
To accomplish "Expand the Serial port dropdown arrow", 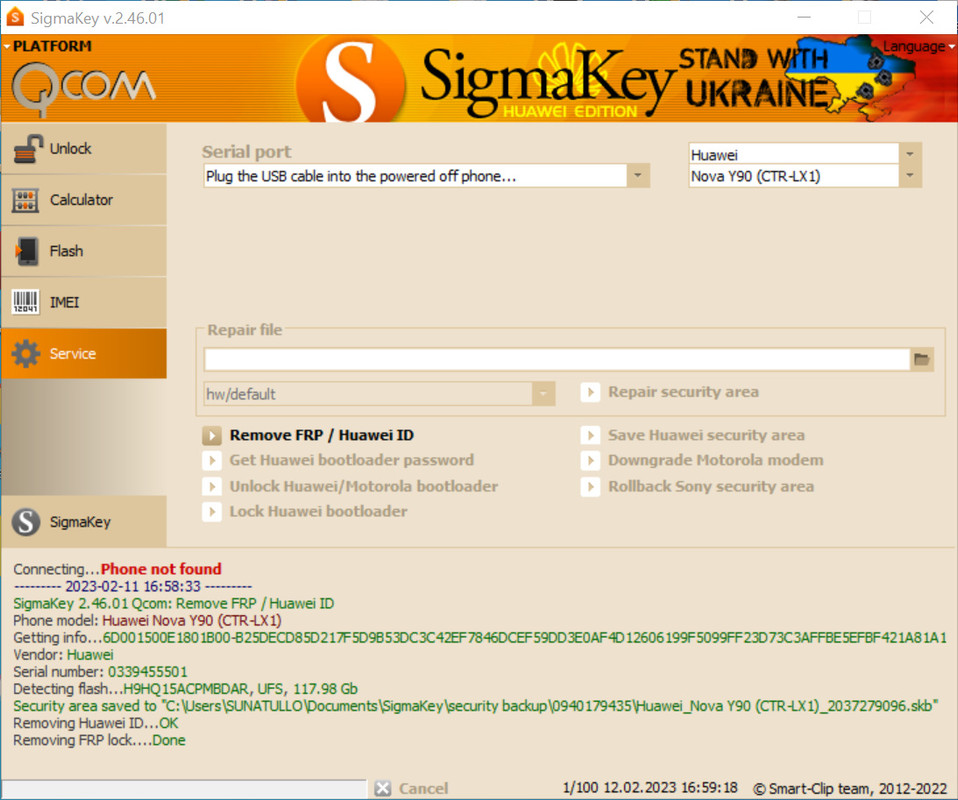I will [x=638, y=176].
